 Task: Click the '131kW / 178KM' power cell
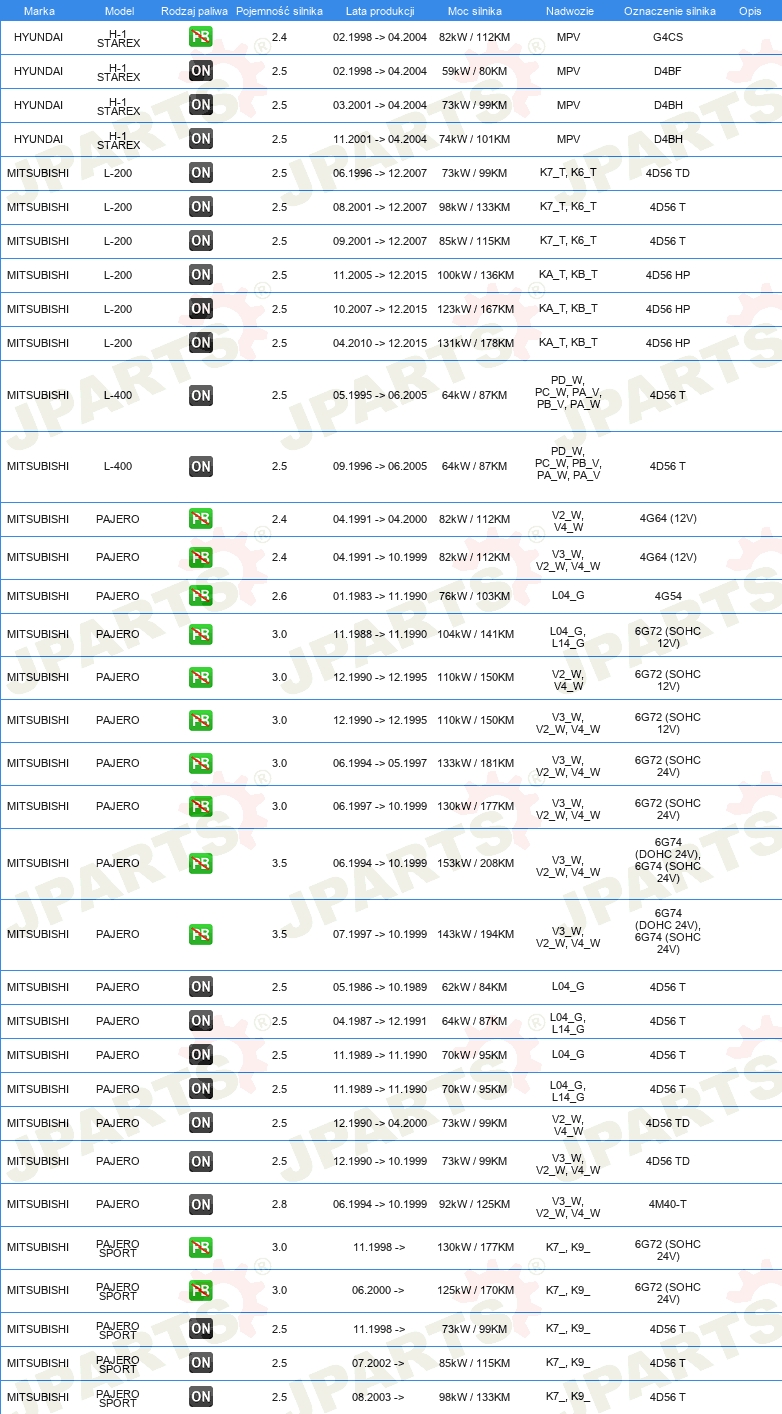click(x=475, y=343)
